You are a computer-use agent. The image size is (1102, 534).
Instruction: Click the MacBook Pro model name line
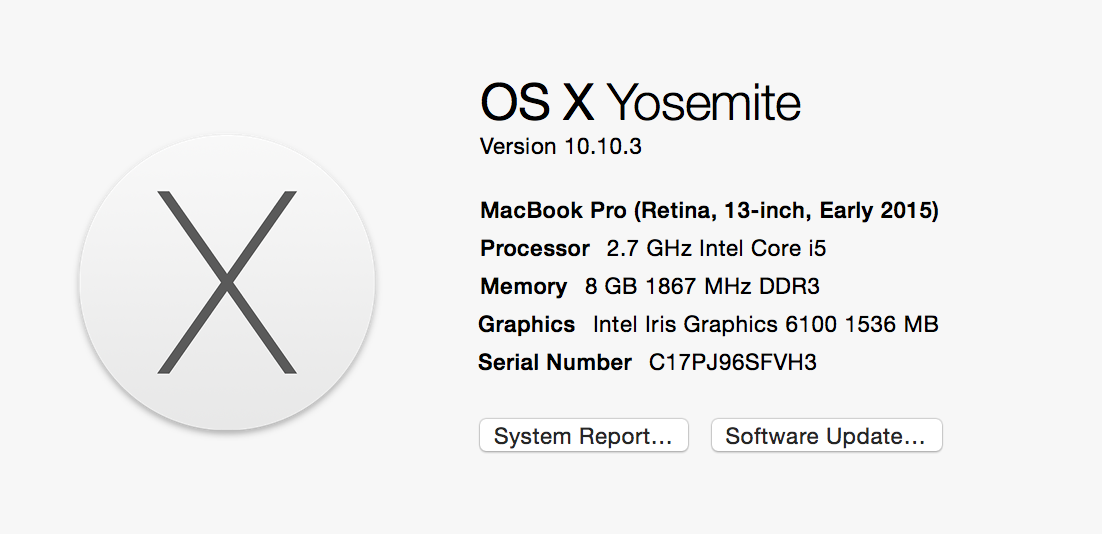tap(709, 210)
